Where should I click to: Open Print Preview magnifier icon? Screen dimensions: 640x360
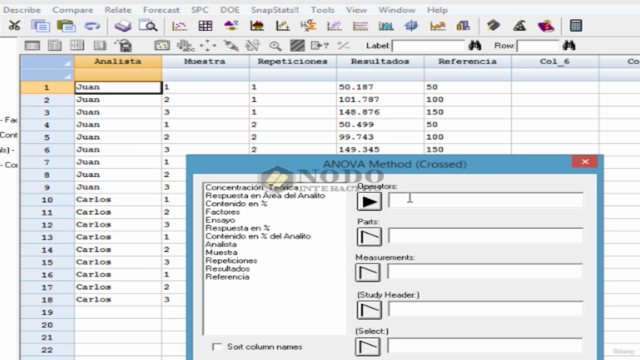(x=148, y=26)
